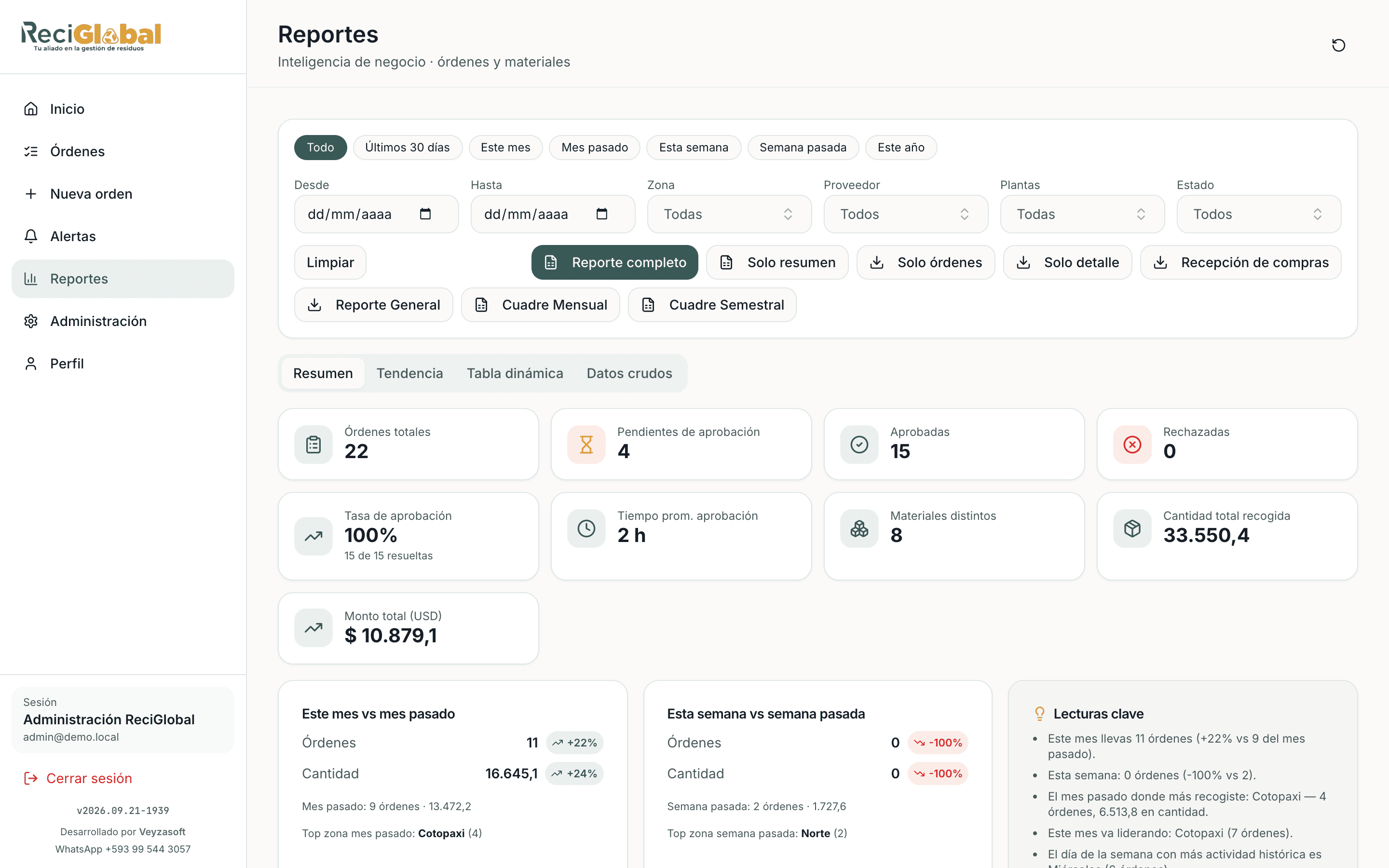Open Nueva orden in the sidebar
This screenshot has width=1389, height=868.
(123, 193)
